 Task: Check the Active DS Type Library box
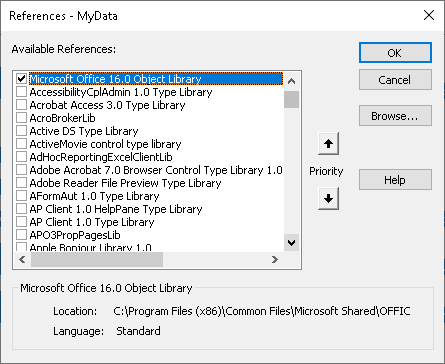(21, 131)
